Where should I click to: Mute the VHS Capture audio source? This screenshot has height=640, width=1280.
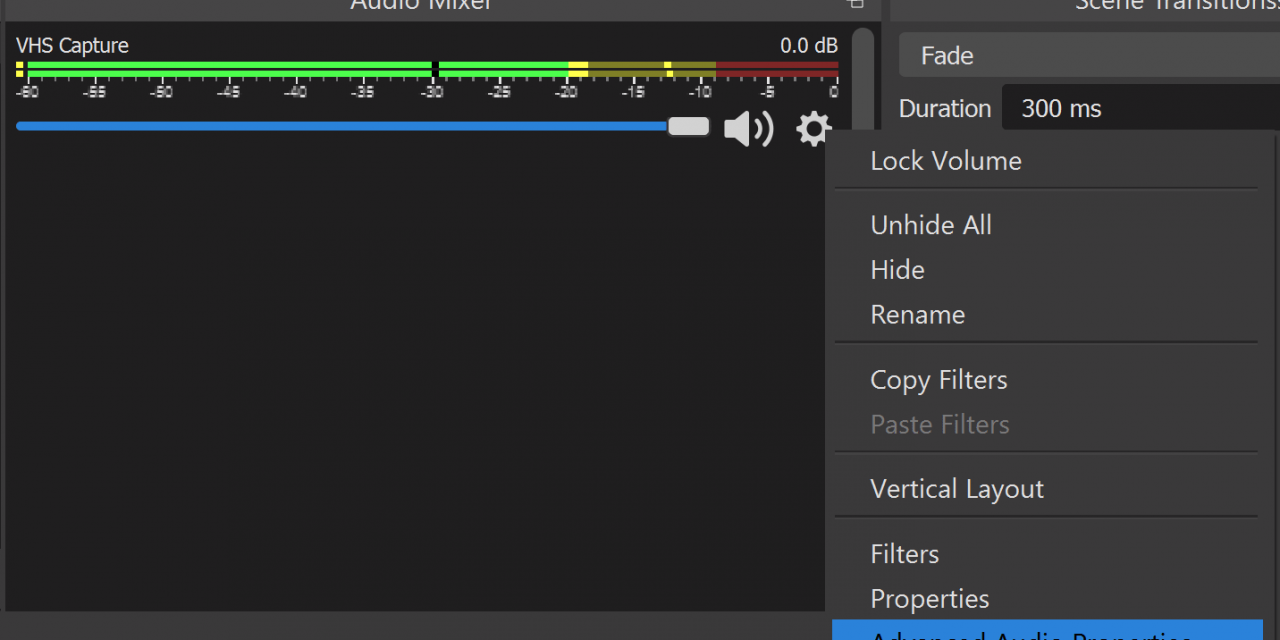point(748,129)
